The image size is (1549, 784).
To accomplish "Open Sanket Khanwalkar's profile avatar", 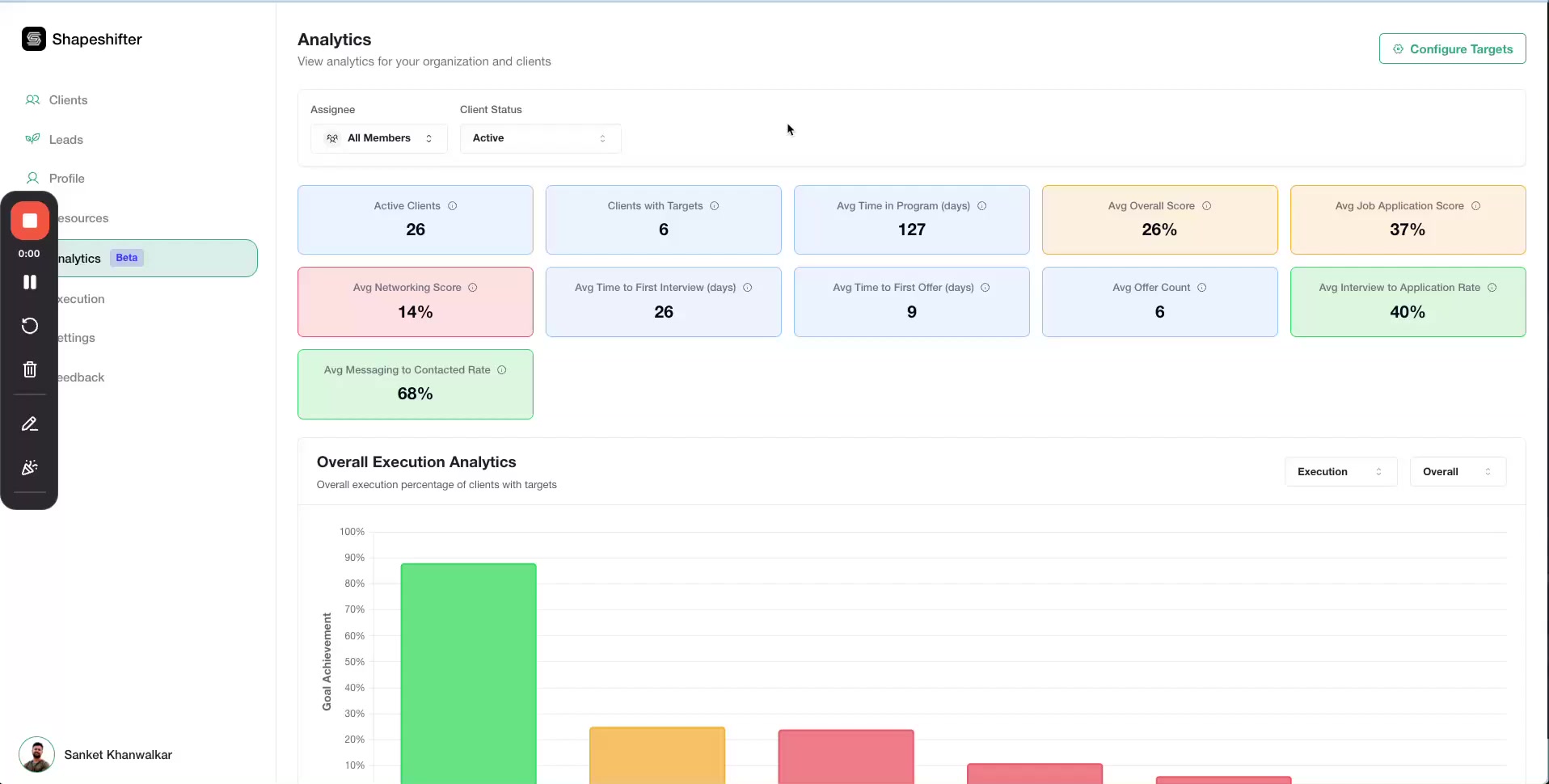I will pyautogui.click(x=35, y=754).
